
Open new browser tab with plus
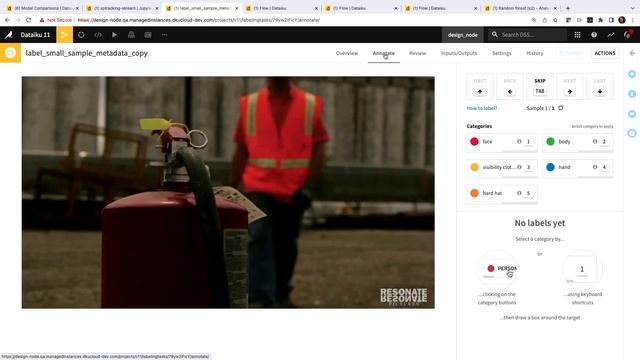[x=567, y=8]
